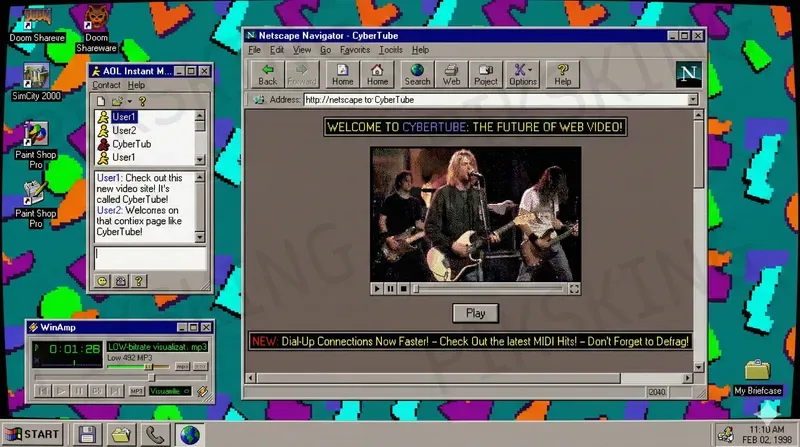Open the Project toolbar button
The width and height of the screenshot is (800, 447).
[486, 74]
